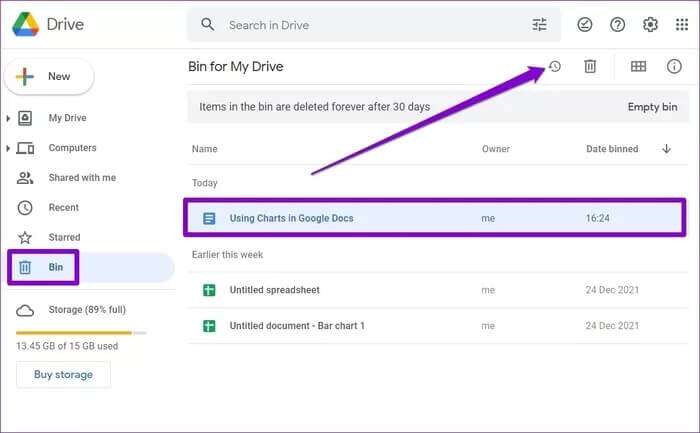This screenshot has height=433, width=700.
Task: Open the offline ready status icon
Action: [584, 25]
